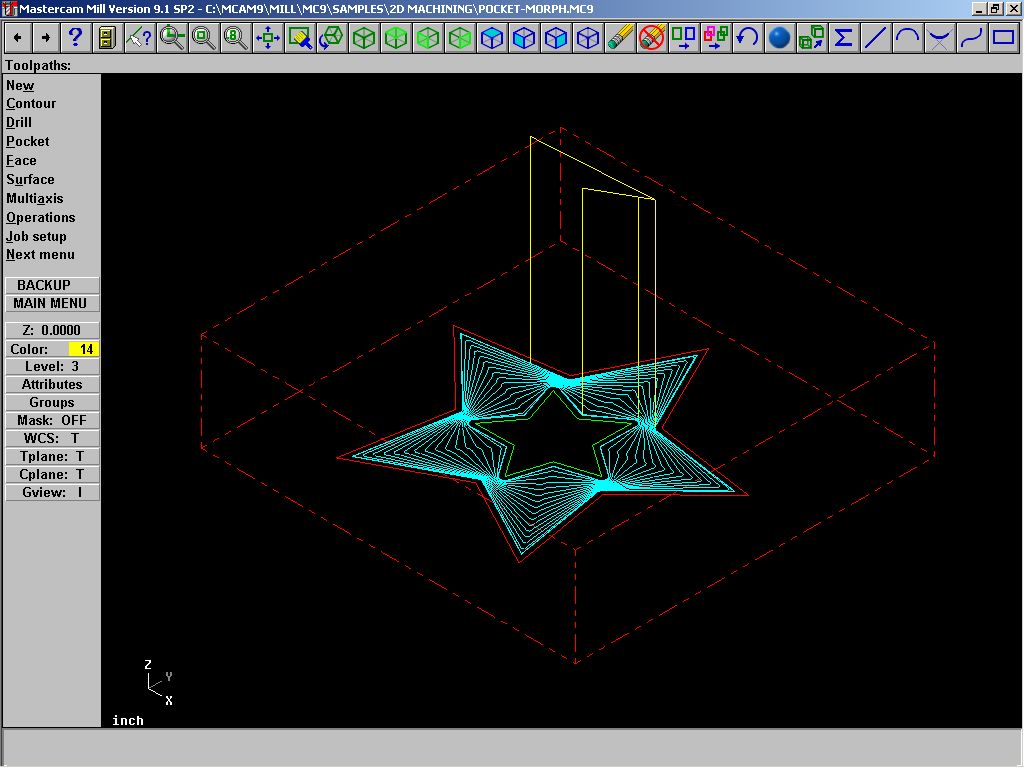The height and width of the screenshot is (768, 1024).
Task: Select the Create line tool
Action: [876, 38]
